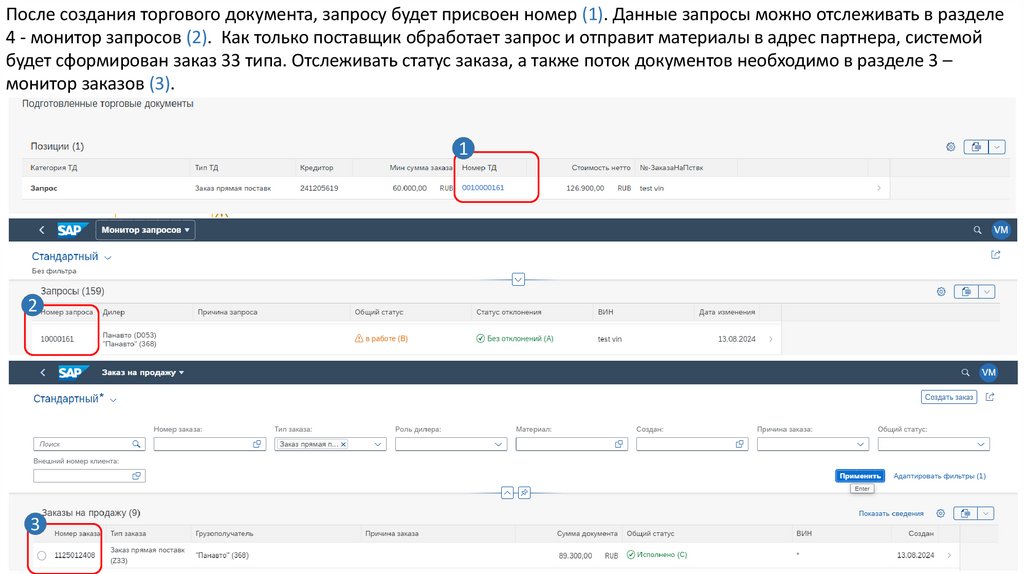Expand export options arrow in Позиции panel
This screenshot has height=574, width=1024.
pyautogui.click(x=997, y=147)
